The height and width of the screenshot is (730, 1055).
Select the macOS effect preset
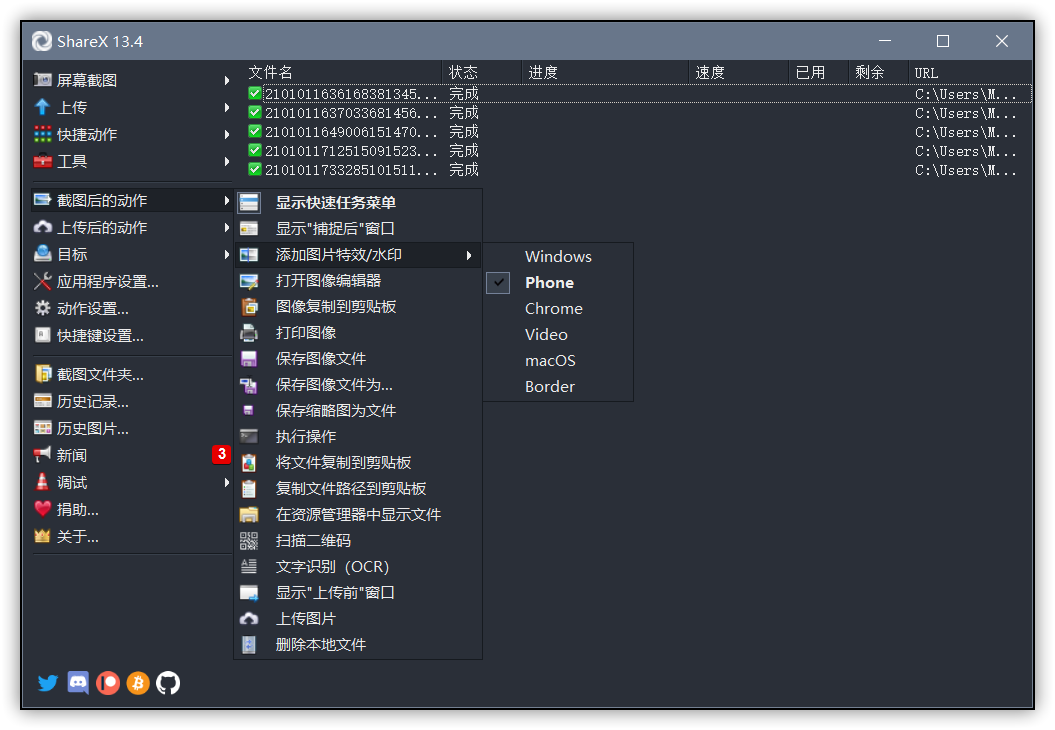[x=558, y=361]
